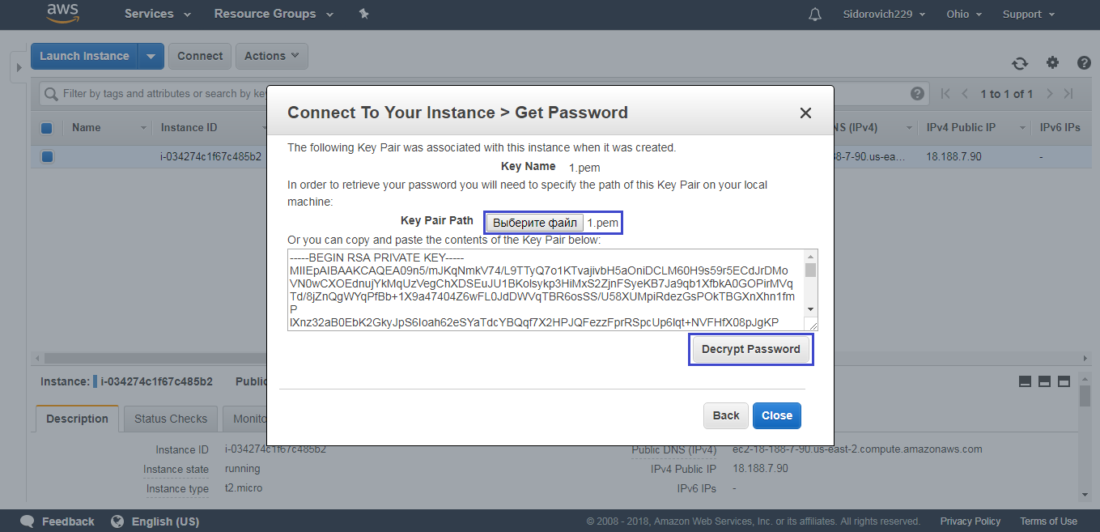Refresh the instance list
Screen dimensions: 1100x532
coord(1019,63)
